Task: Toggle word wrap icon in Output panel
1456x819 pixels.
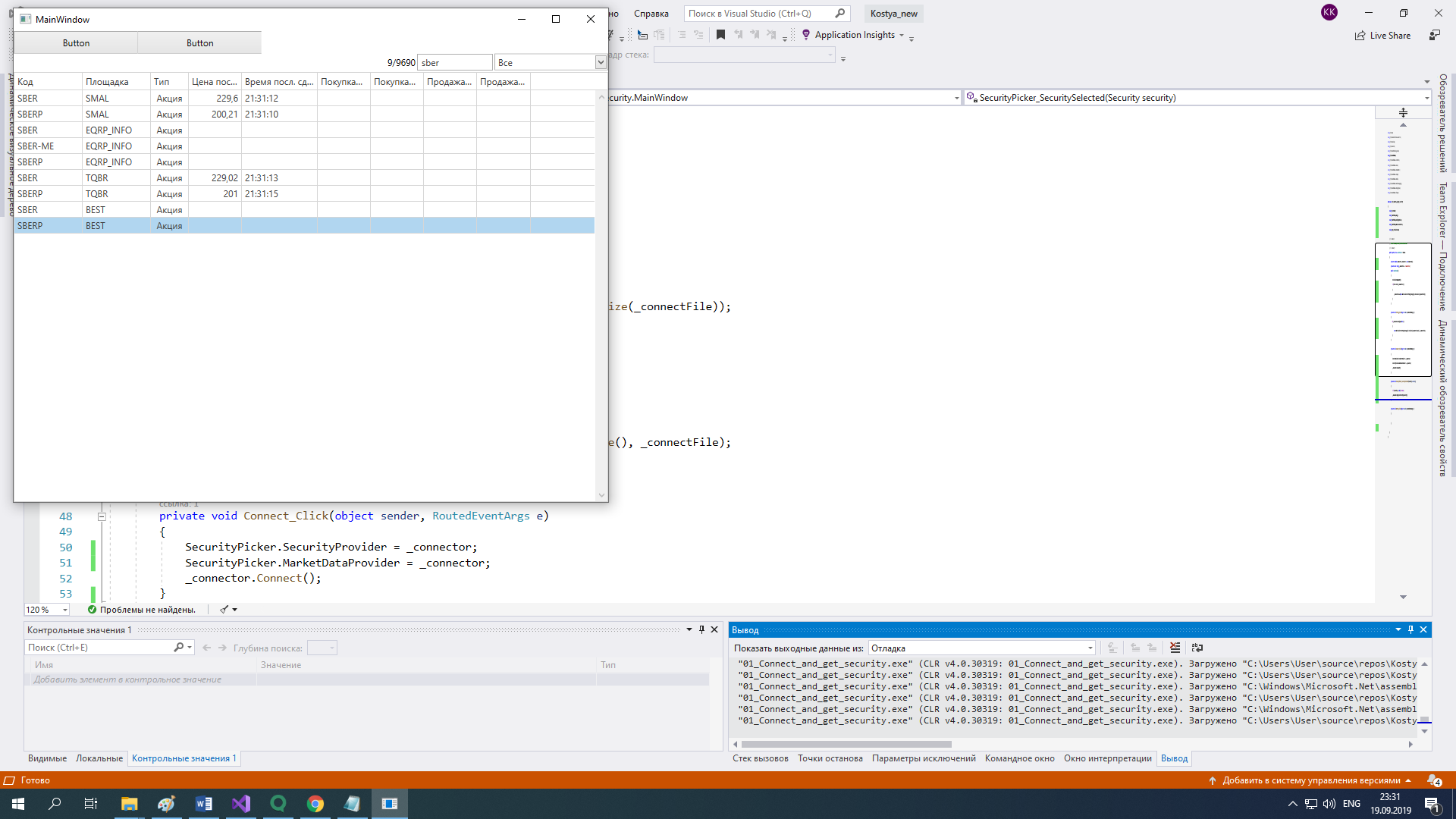Action: (x=1197, y=648)
